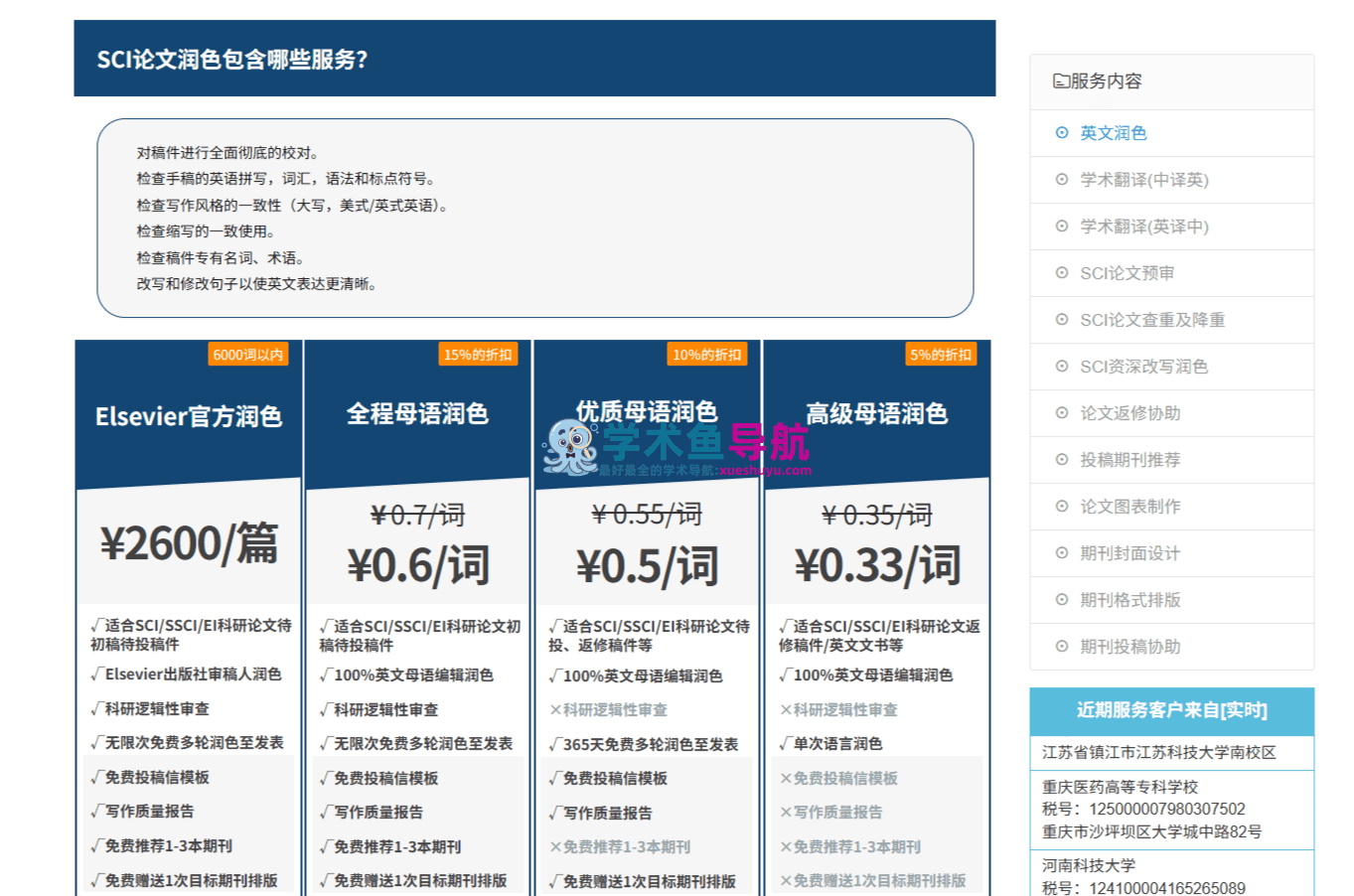Open the SCI论文预审 service link
The image size is (1354, 896).
[1128, 273]
